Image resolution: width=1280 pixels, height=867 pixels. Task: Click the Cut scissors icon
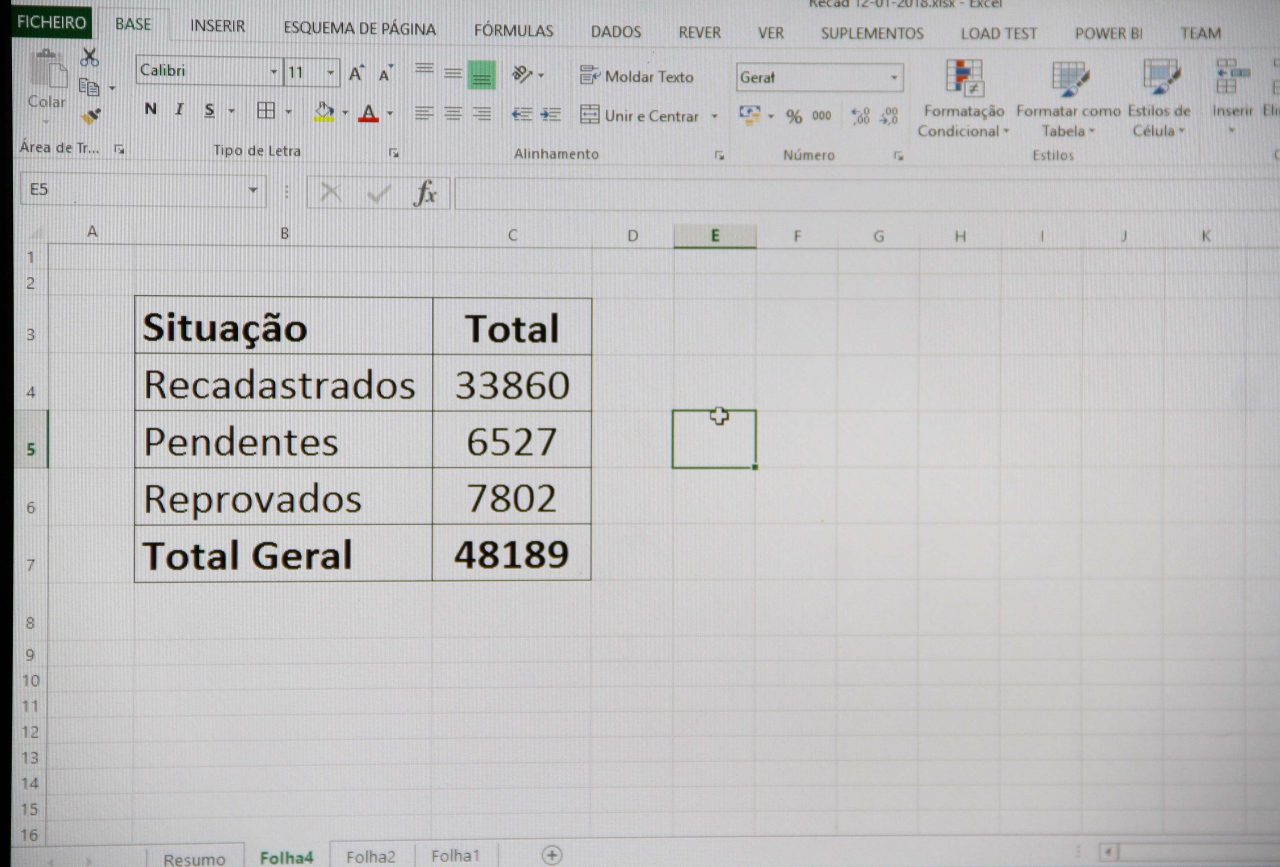pos(90,57)
